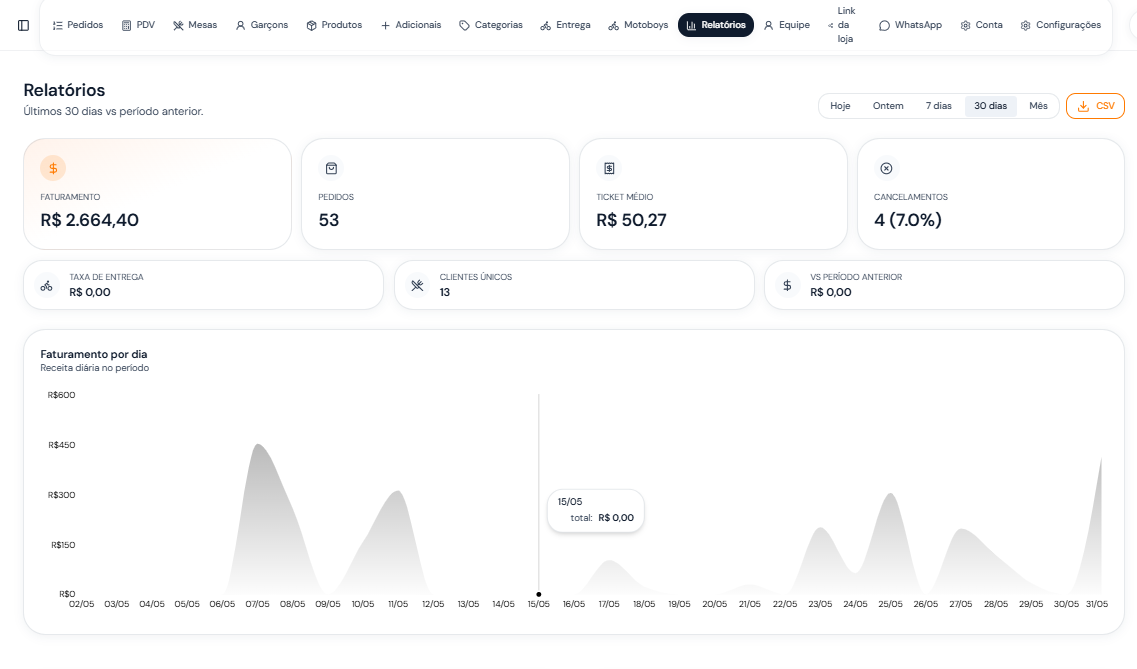The image size is (1137, 669).
Task: Click the 4 (7.0%) cancellations value
Action: (x=908, y=220)
